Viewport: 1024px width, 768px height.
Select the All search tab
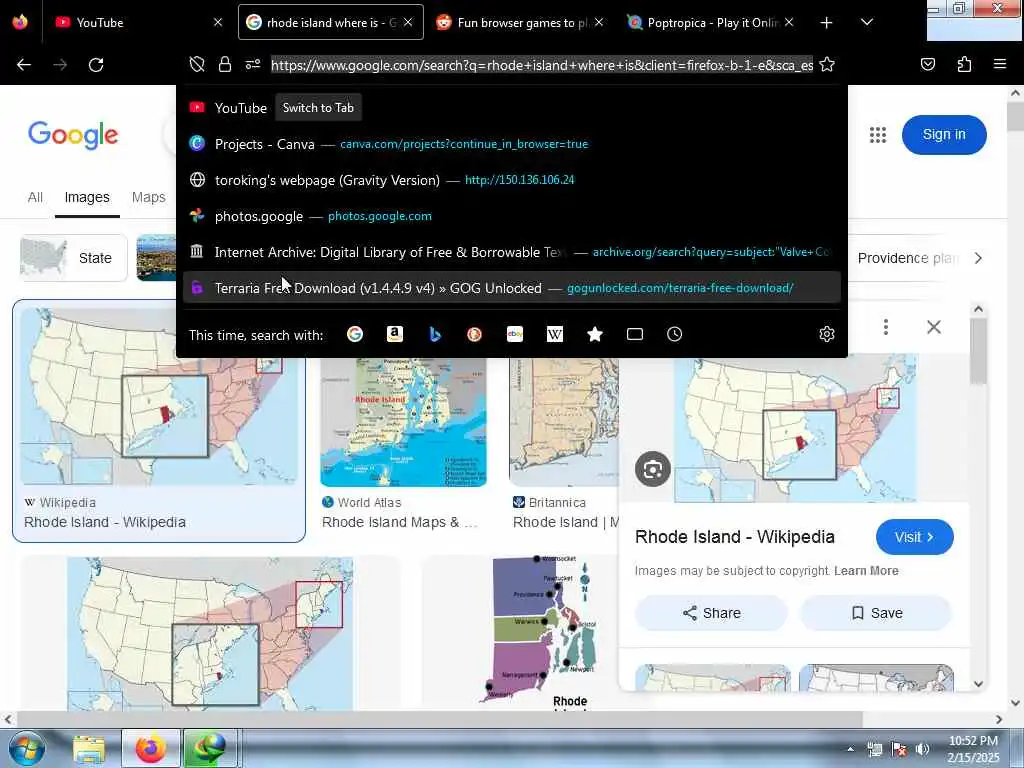point(35,197)
